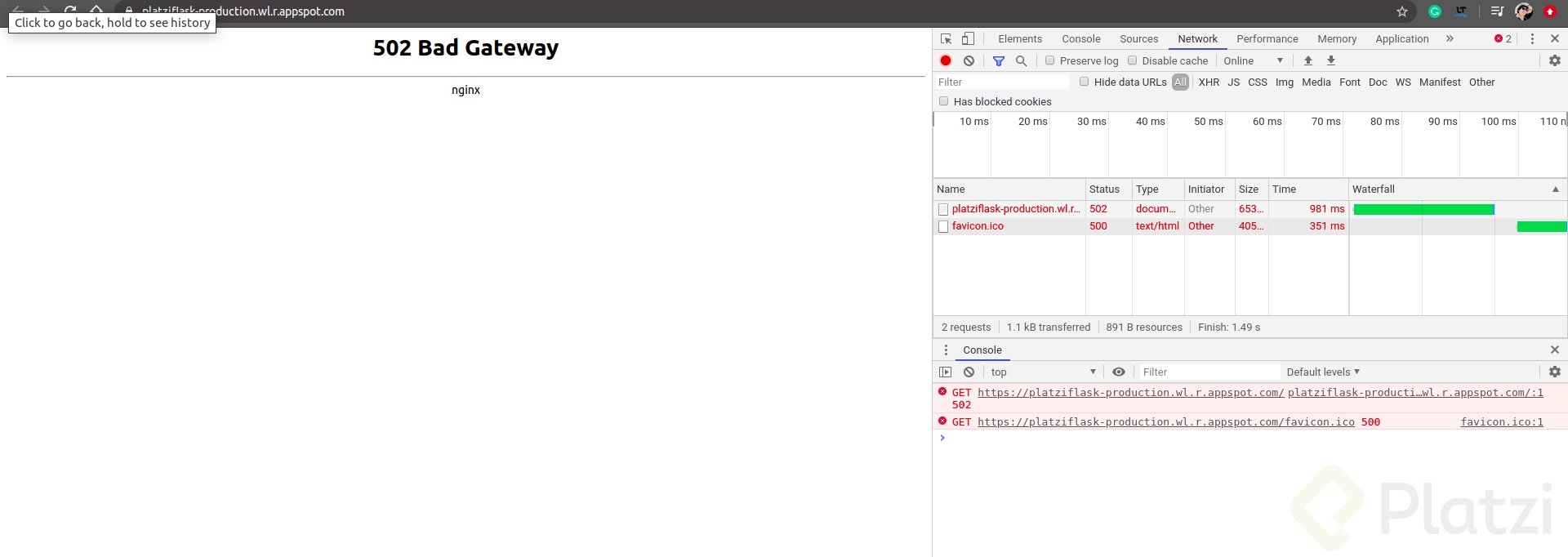This screenshot has height=557, width=1568.
Task: Open the console drawer three-dot menu
Action: (946, 350)
